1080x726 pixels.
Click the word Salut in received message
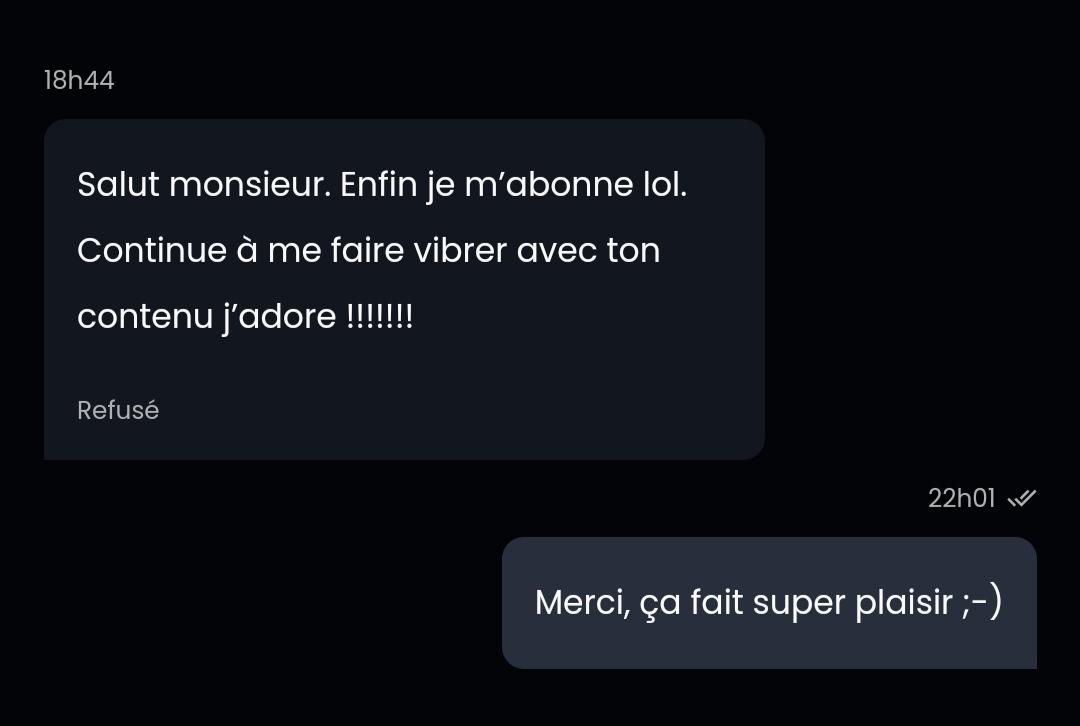[118, 185]
